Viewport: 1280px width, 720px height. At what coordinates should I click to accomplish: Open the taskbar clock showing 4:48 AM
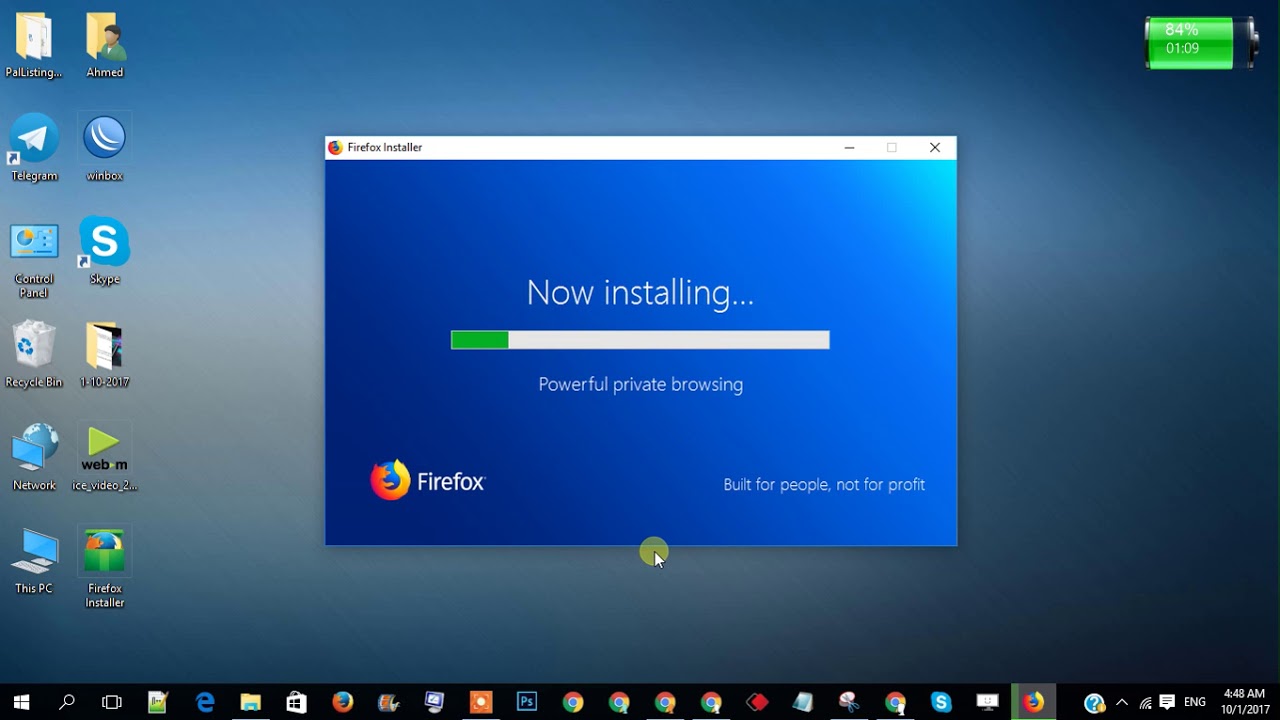pos(1244,702)
